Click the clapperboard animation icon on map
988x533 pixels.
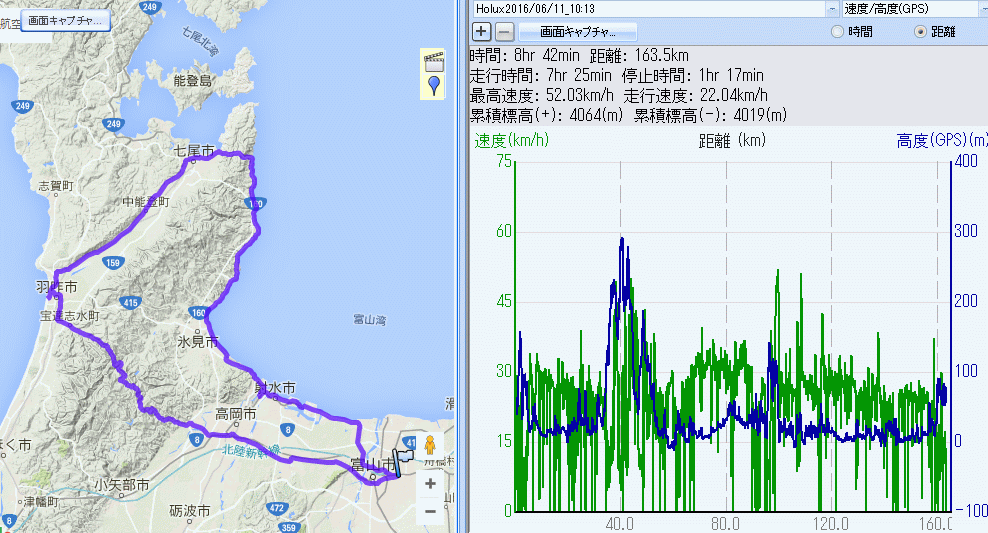pos(433,59)
